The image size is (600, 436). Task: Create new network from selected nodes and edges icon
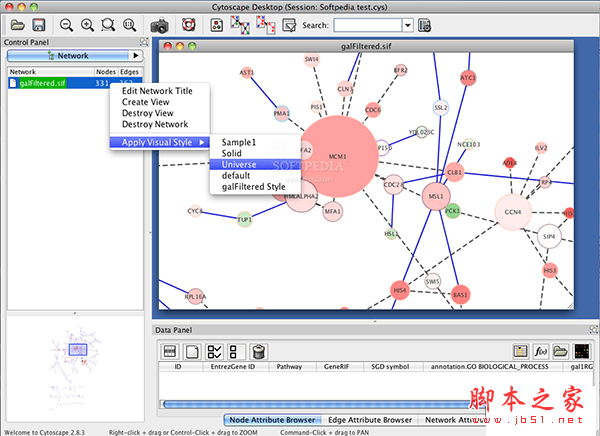point(266,25)
